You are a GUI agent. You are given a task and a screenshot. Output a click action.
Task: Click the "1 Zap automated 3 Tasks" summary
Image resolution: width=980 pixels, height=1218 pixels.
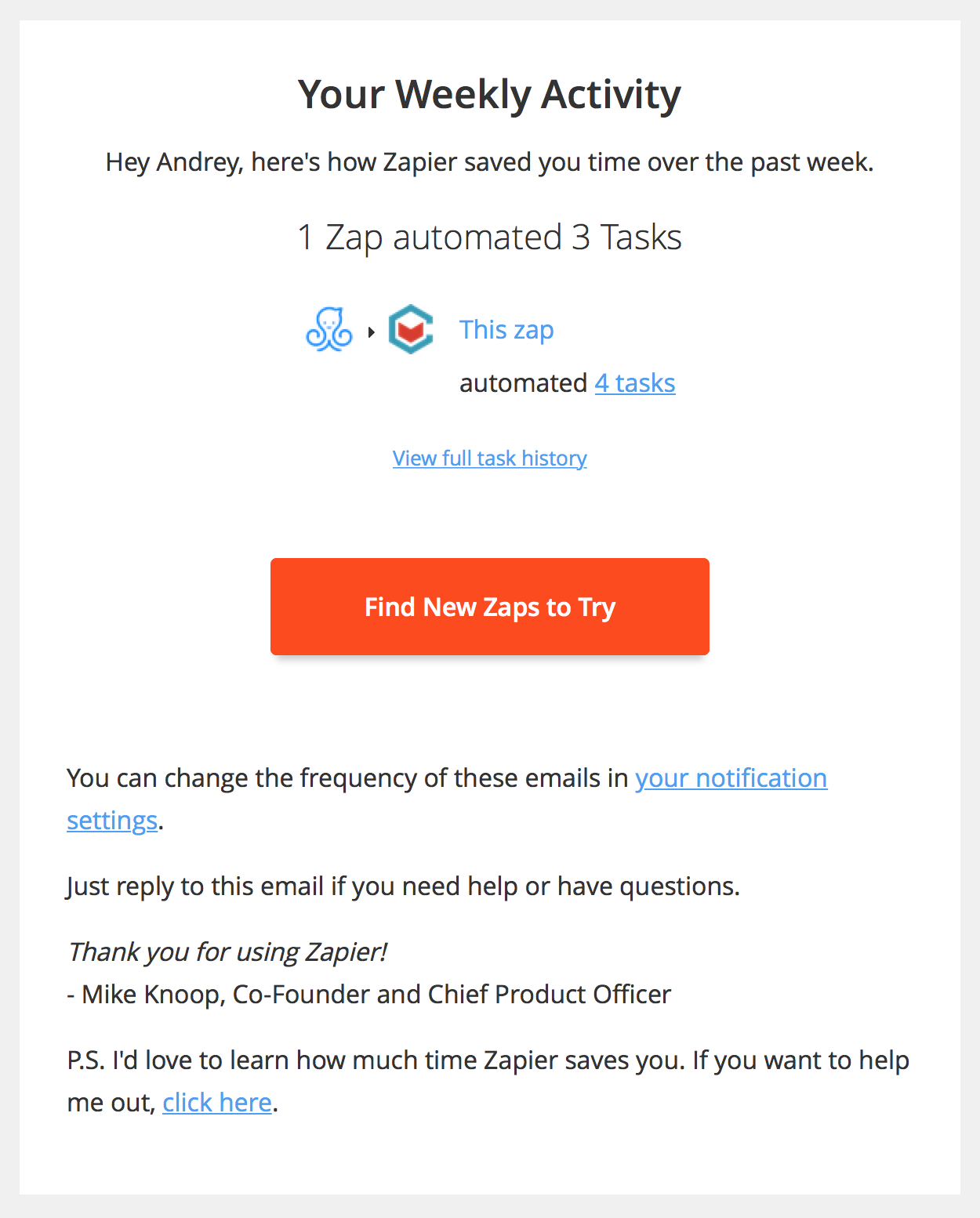click(x=490, y=237)
